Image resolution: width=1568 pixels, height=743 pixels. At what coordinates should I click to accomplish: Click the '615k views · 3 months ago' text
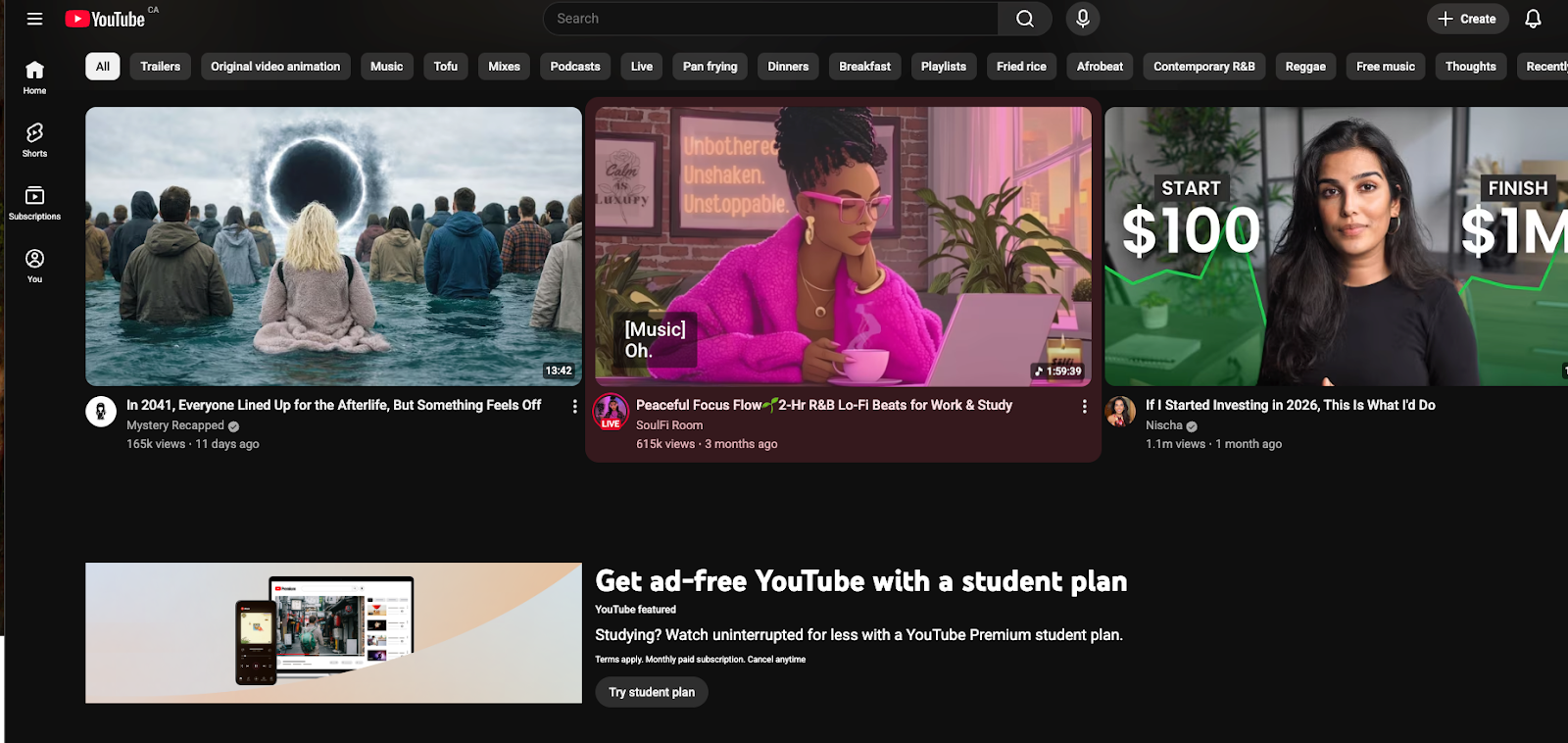(x=707, y=444)
